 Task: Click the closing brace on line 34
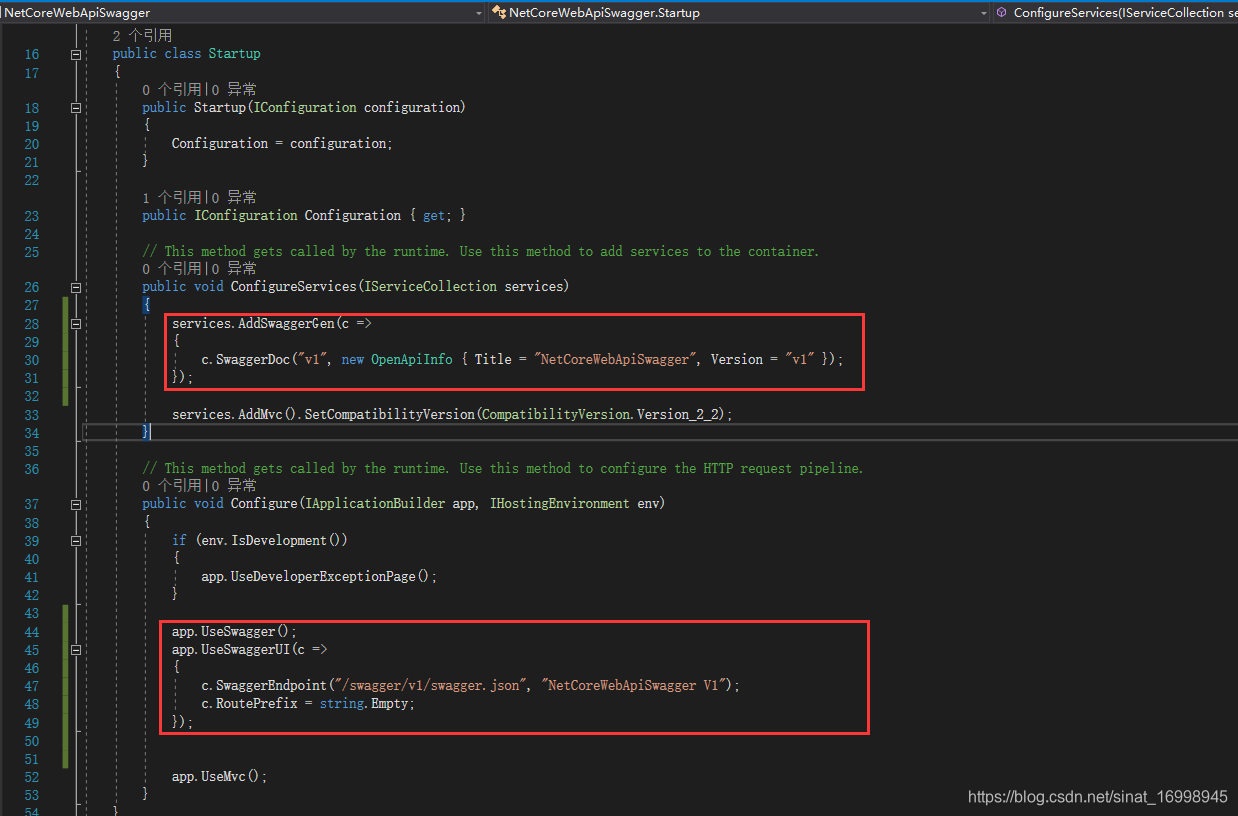(146, 431)
